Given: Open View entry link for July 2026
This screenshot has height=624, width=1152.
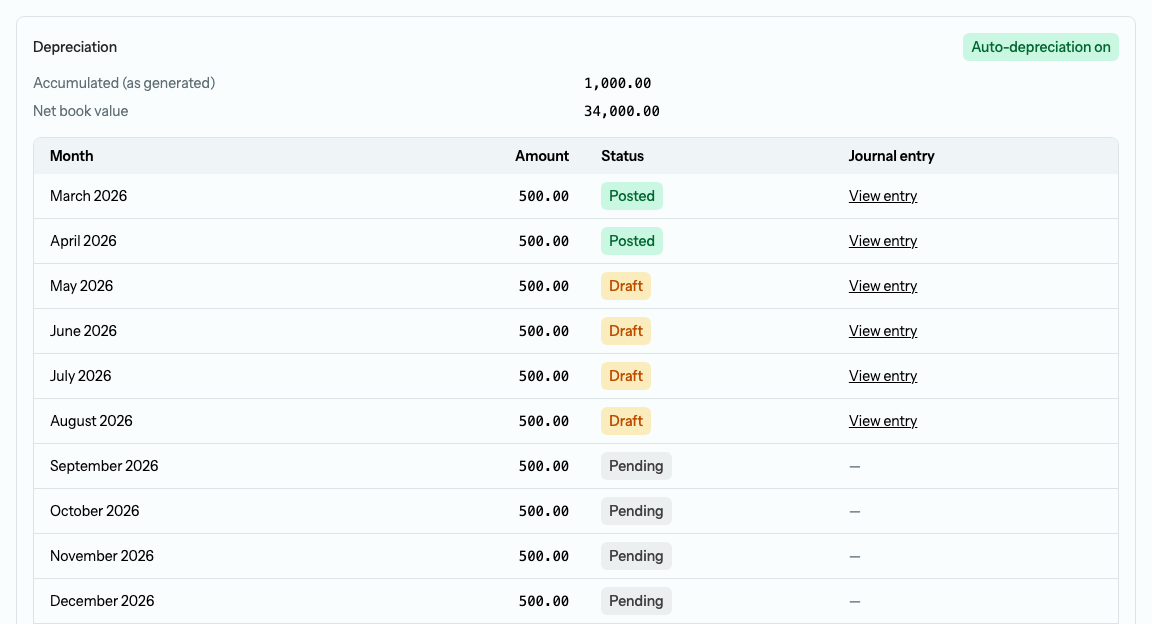Looking at the screenshot, I should point(882,376).
